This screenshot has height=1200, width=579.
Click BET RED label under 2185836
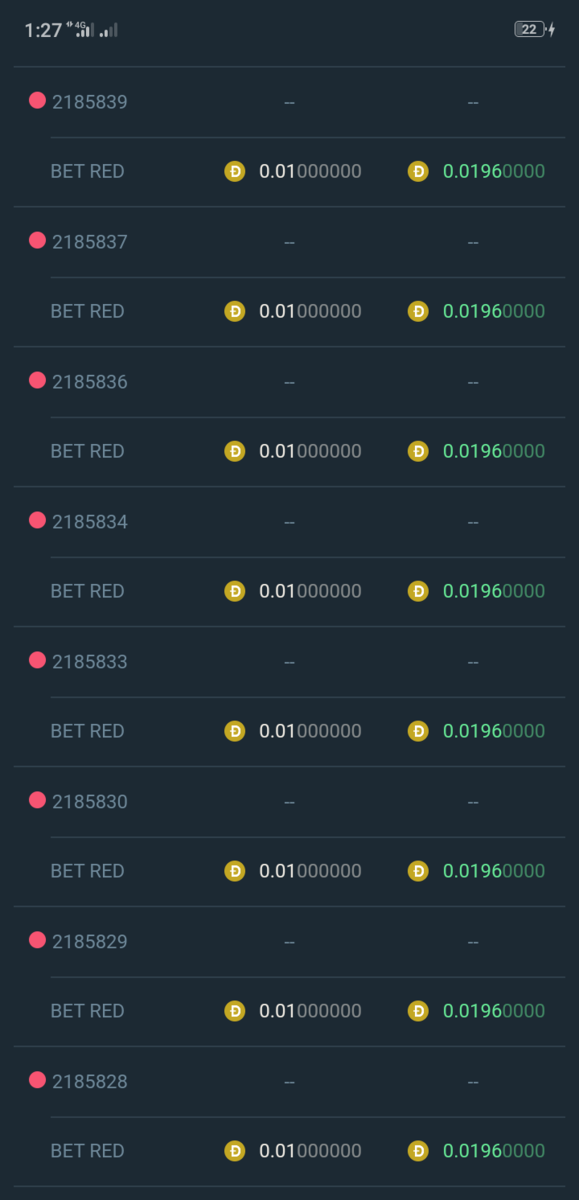tap(88, 451)
